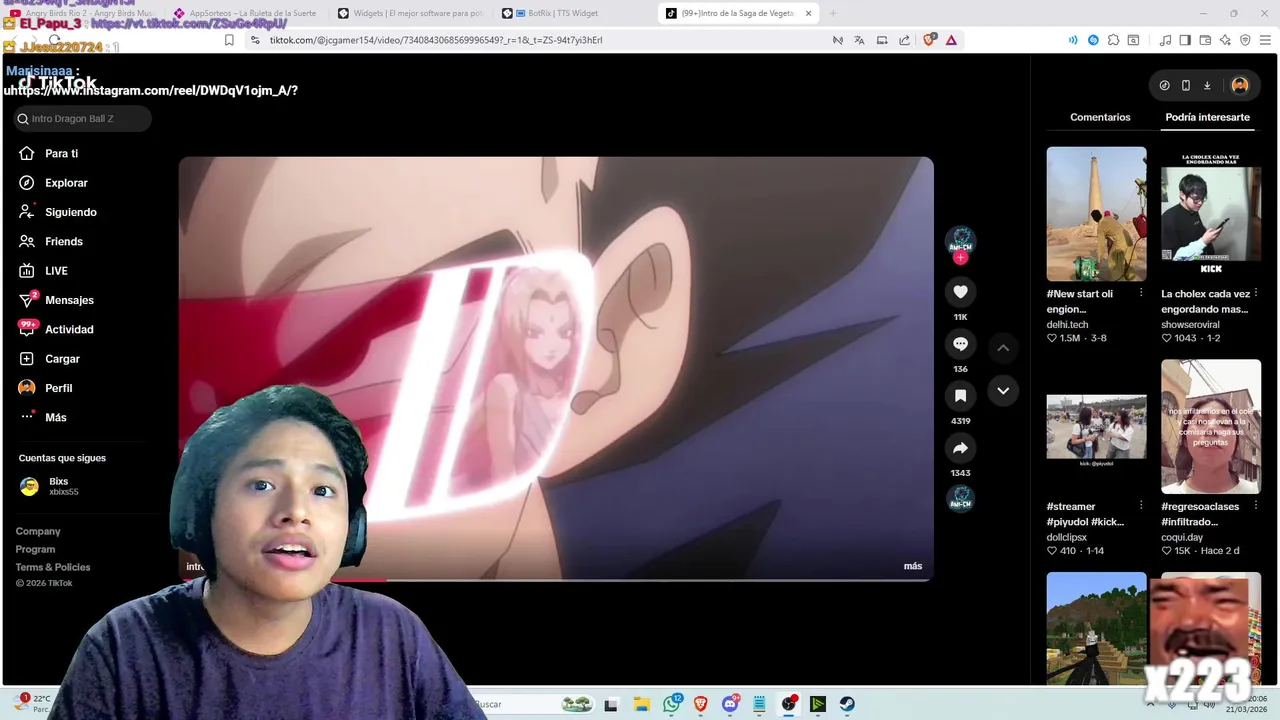The image size is (1280, 720).
Task: Click the video progress bar
Action: point(556,579)
